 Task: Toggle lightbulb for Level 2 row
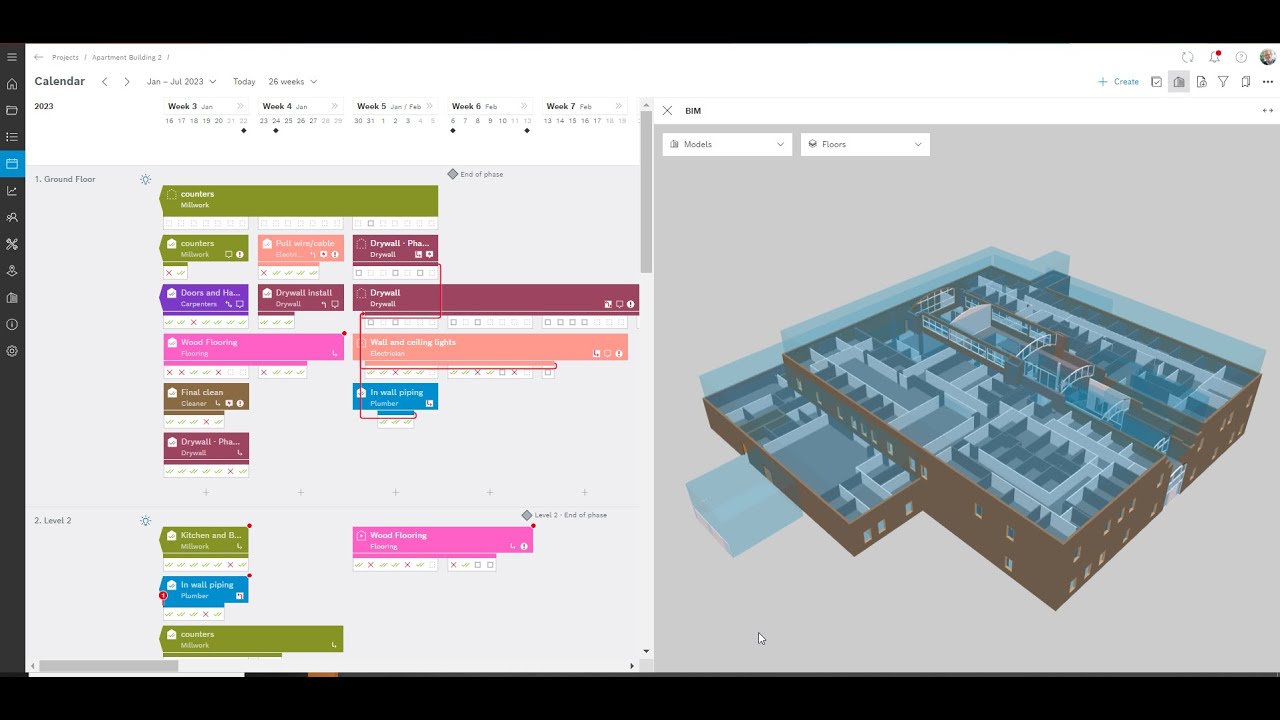tap(145, 521)
